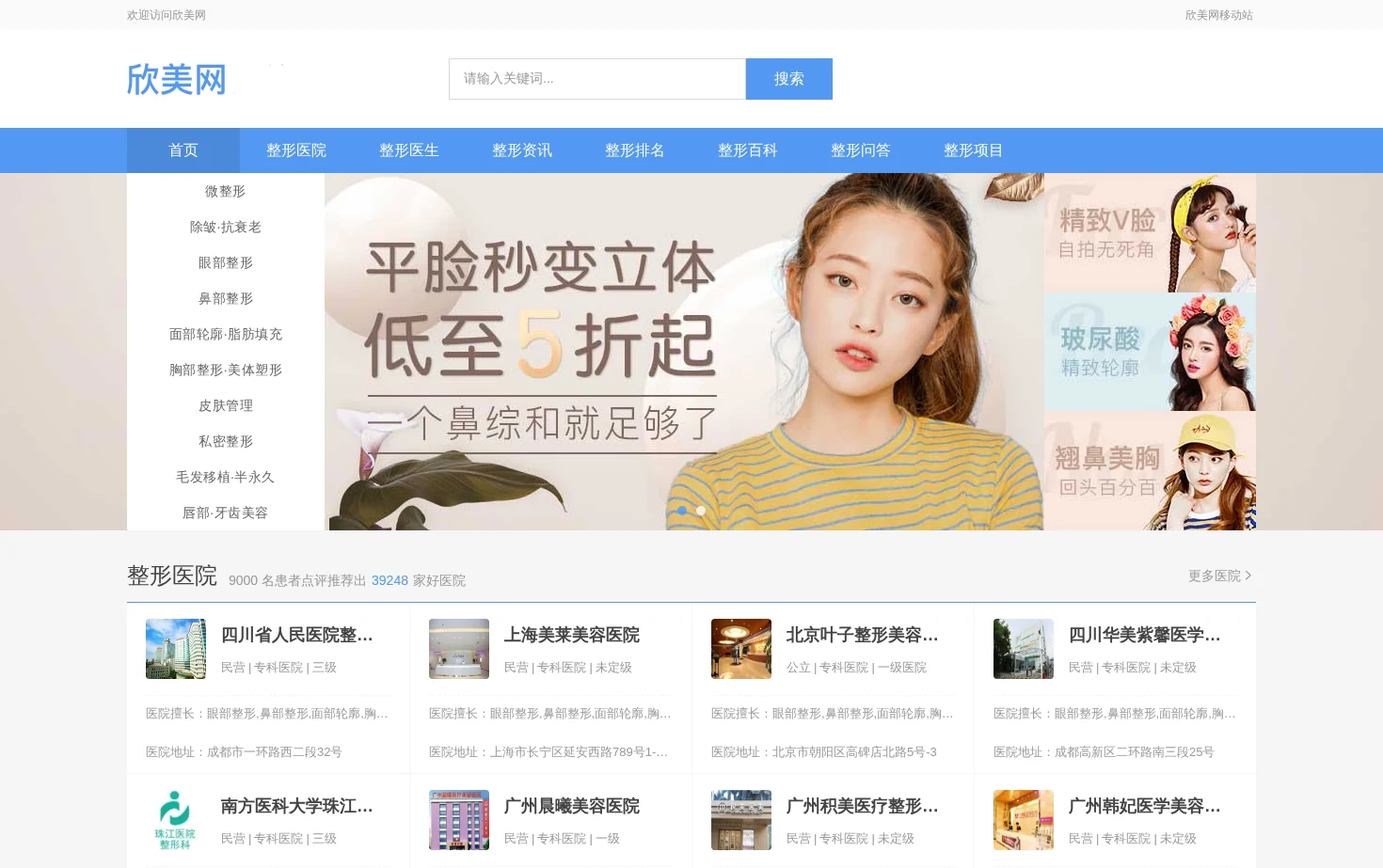This screenshot has width=1383, height=868.
Task: Open the 广州晨曦美容医院 title link
Action: click(572, 806)
